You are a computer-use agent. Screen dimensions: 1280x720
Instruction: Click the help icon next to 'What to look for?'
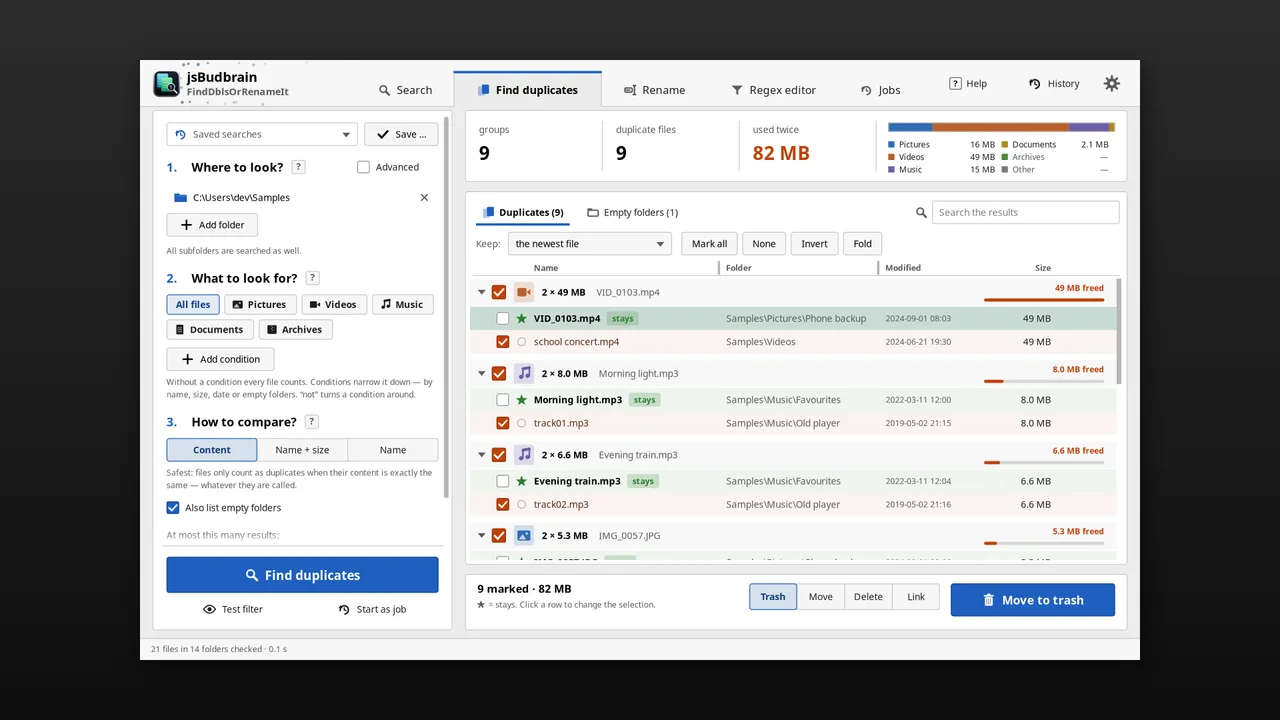point(313,278)
